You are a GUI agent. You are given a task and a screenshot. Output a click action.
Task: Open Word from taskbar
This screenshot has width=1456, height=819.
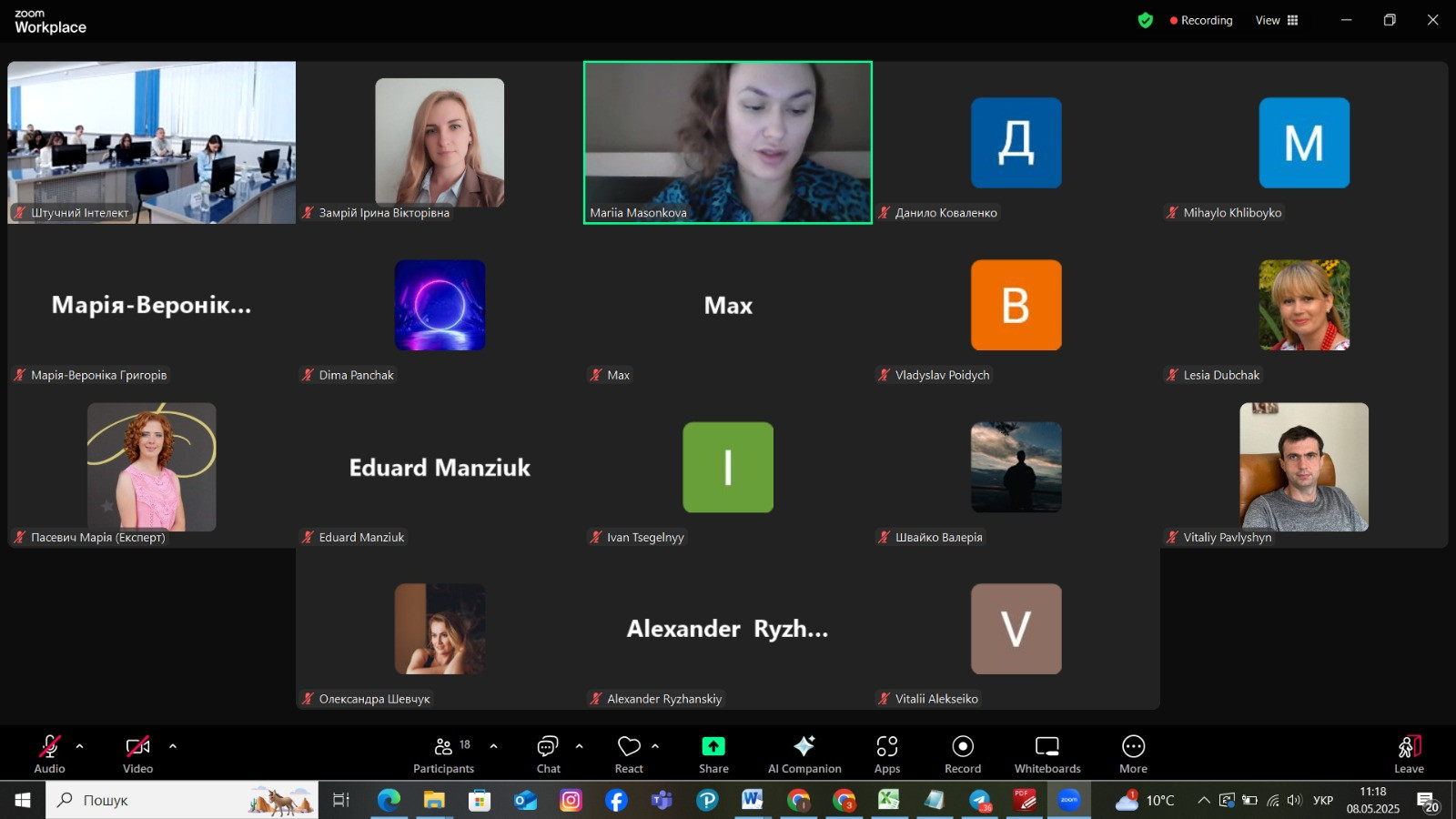(x=753, y=800)
